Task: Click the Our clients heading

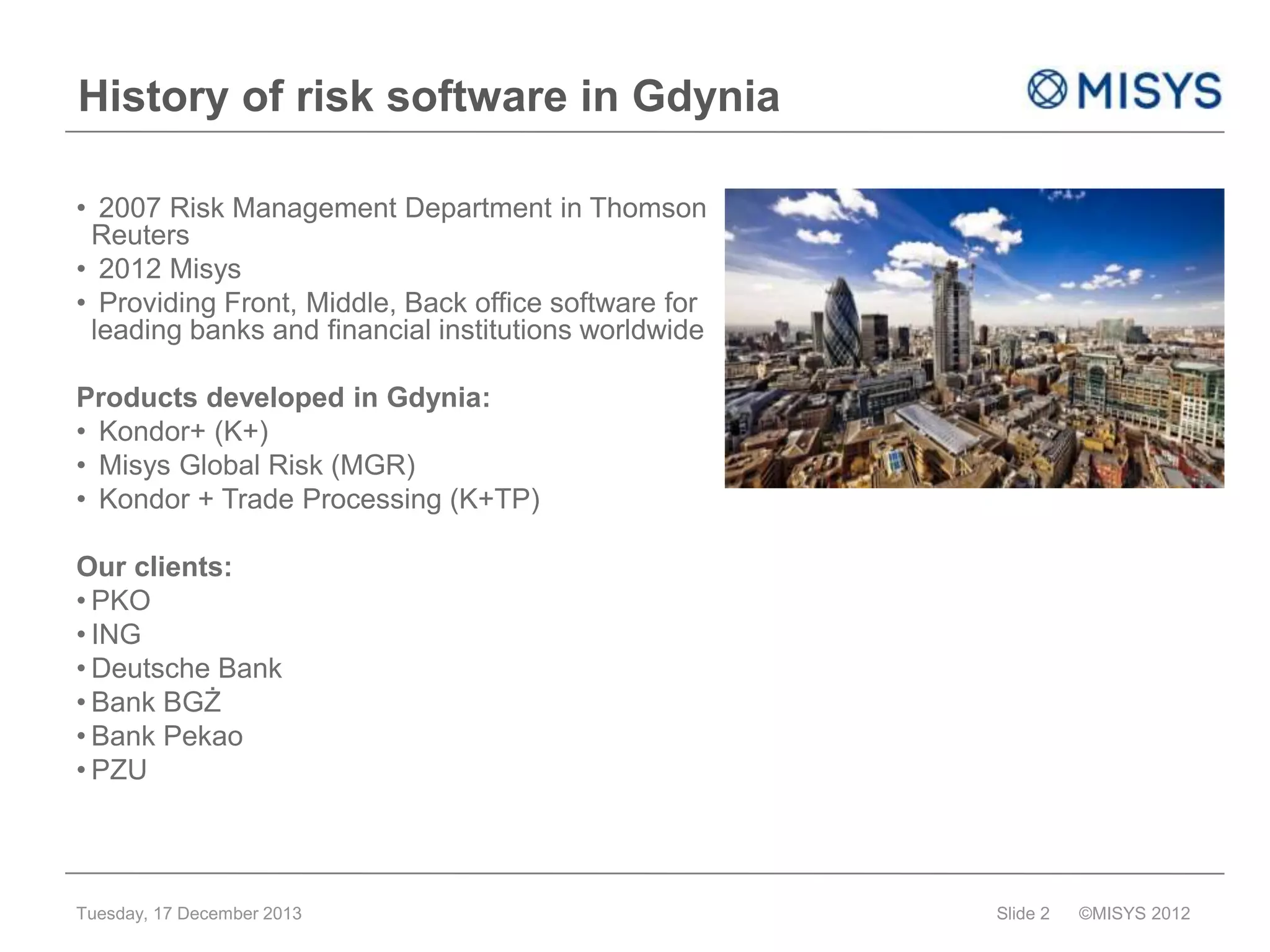Action: (154, 566)
